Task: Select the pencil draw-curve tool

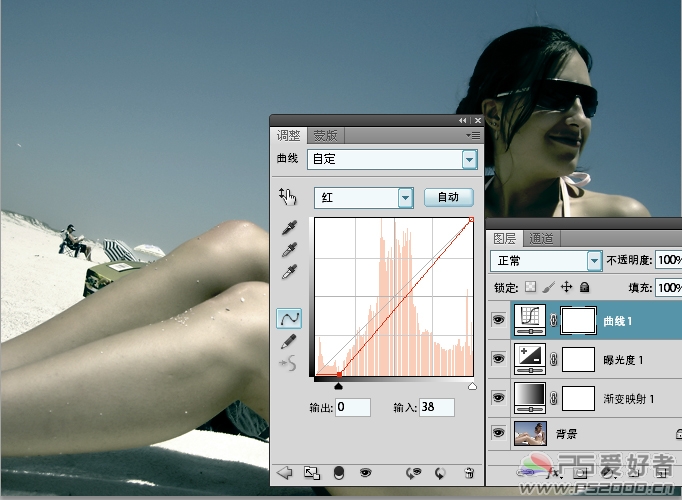Action: [288, 341]
